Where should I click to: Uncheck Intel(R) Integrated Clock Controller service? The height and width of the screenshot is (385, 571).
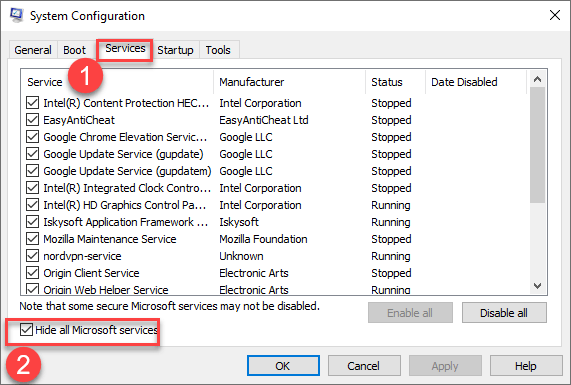[32, 188]
